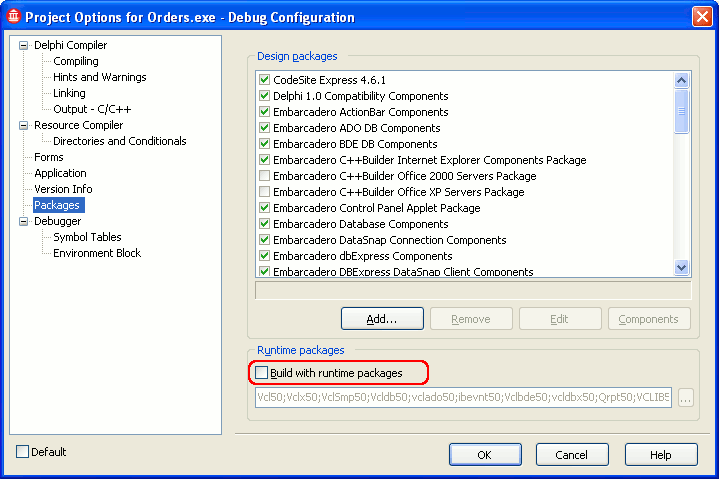The image size is (719, 479).
Task: Select Hints and Warnings in the tree
Action: point(99,77)
